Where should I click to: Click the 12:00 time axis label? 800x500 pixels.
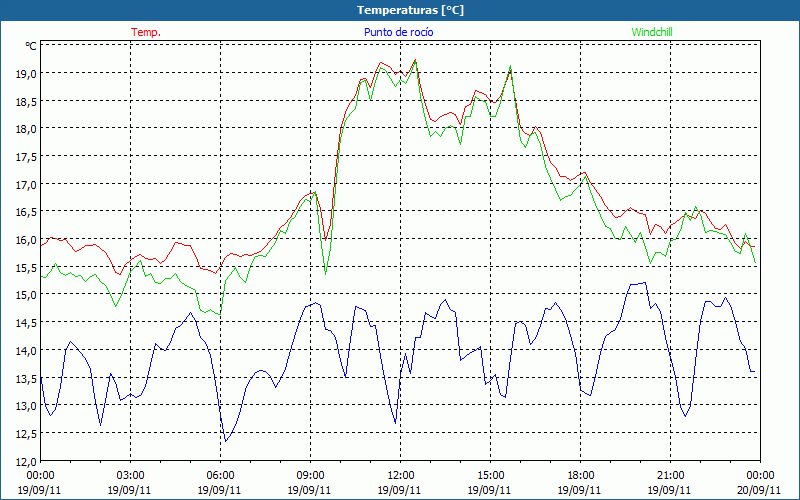point(400,476)
